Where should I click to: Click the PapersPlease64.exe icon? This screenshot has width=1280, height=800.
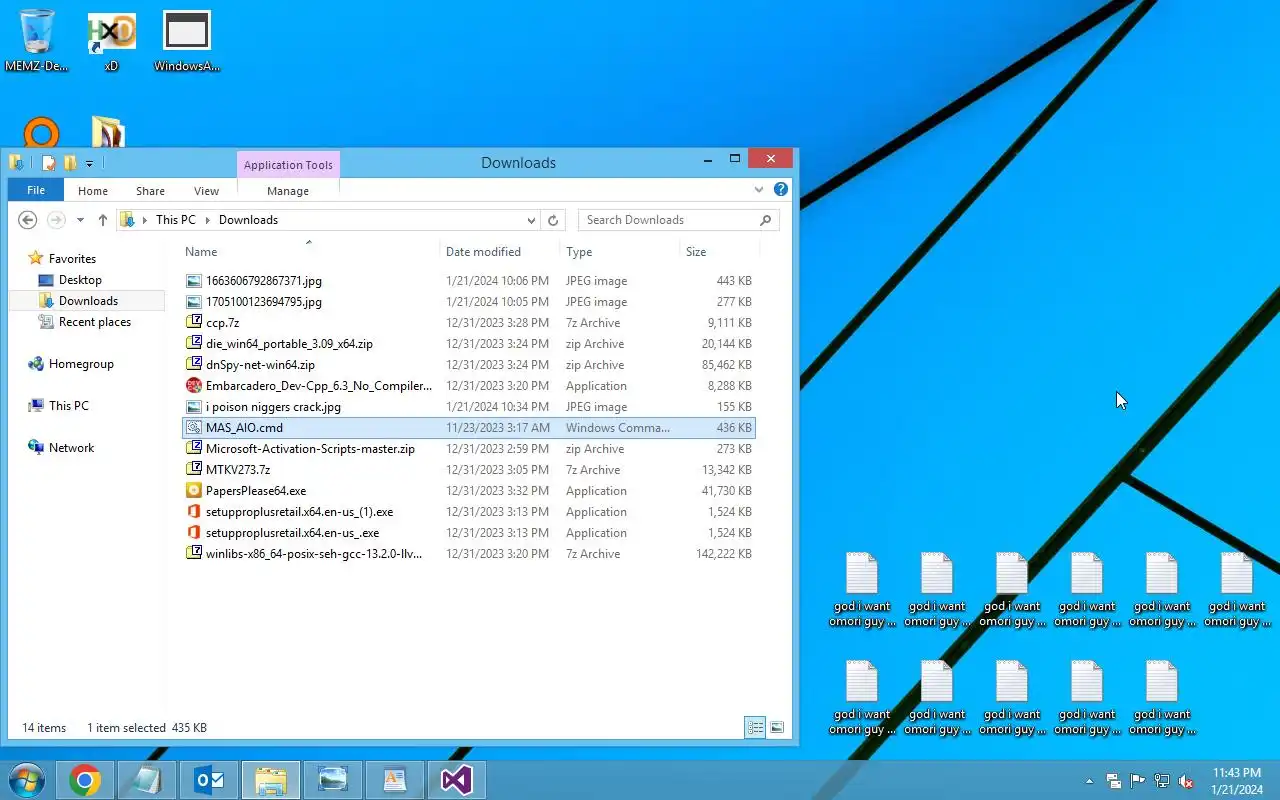[x=194, y=491]
